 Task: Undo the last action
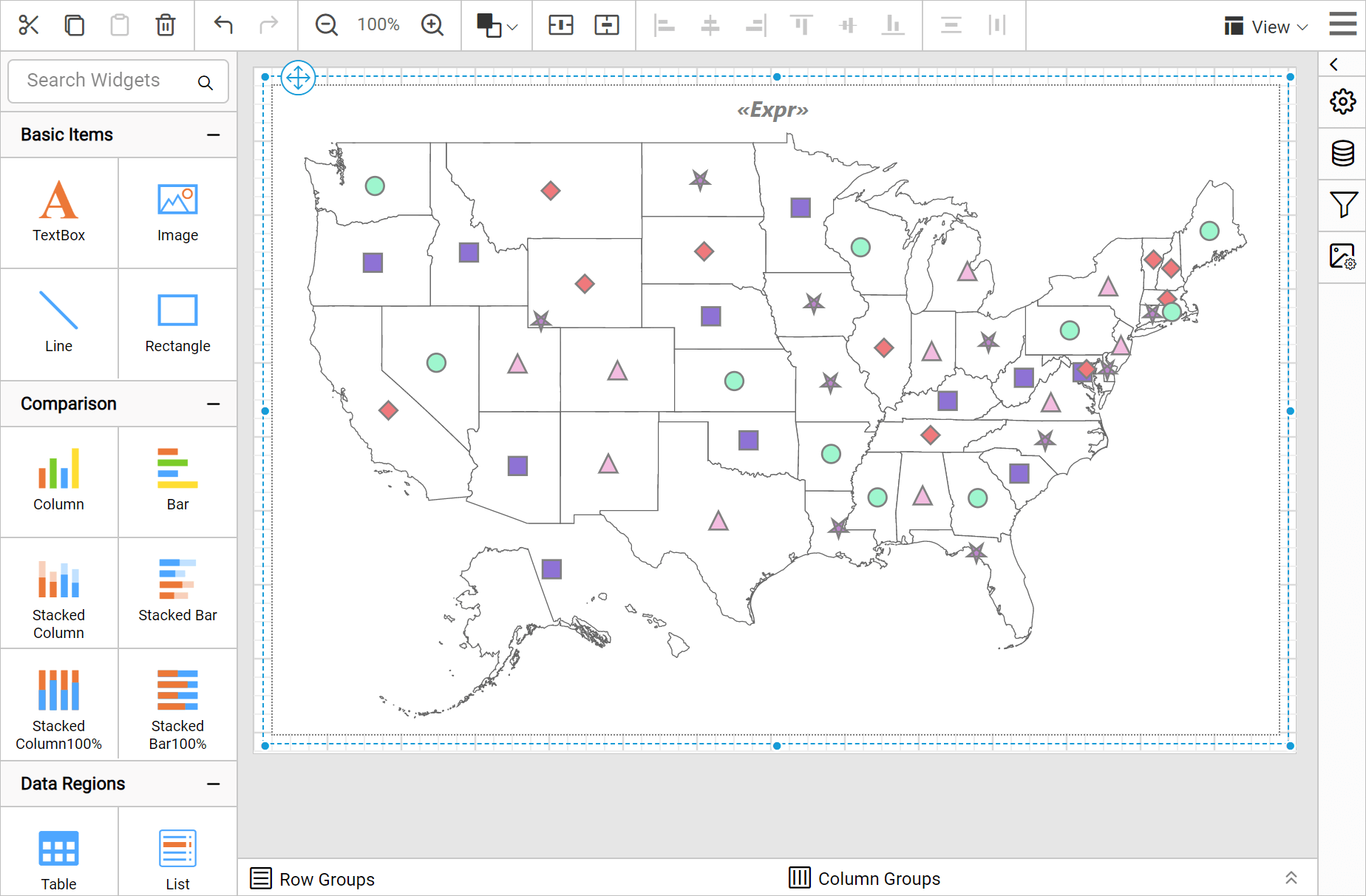pos(222,24)
